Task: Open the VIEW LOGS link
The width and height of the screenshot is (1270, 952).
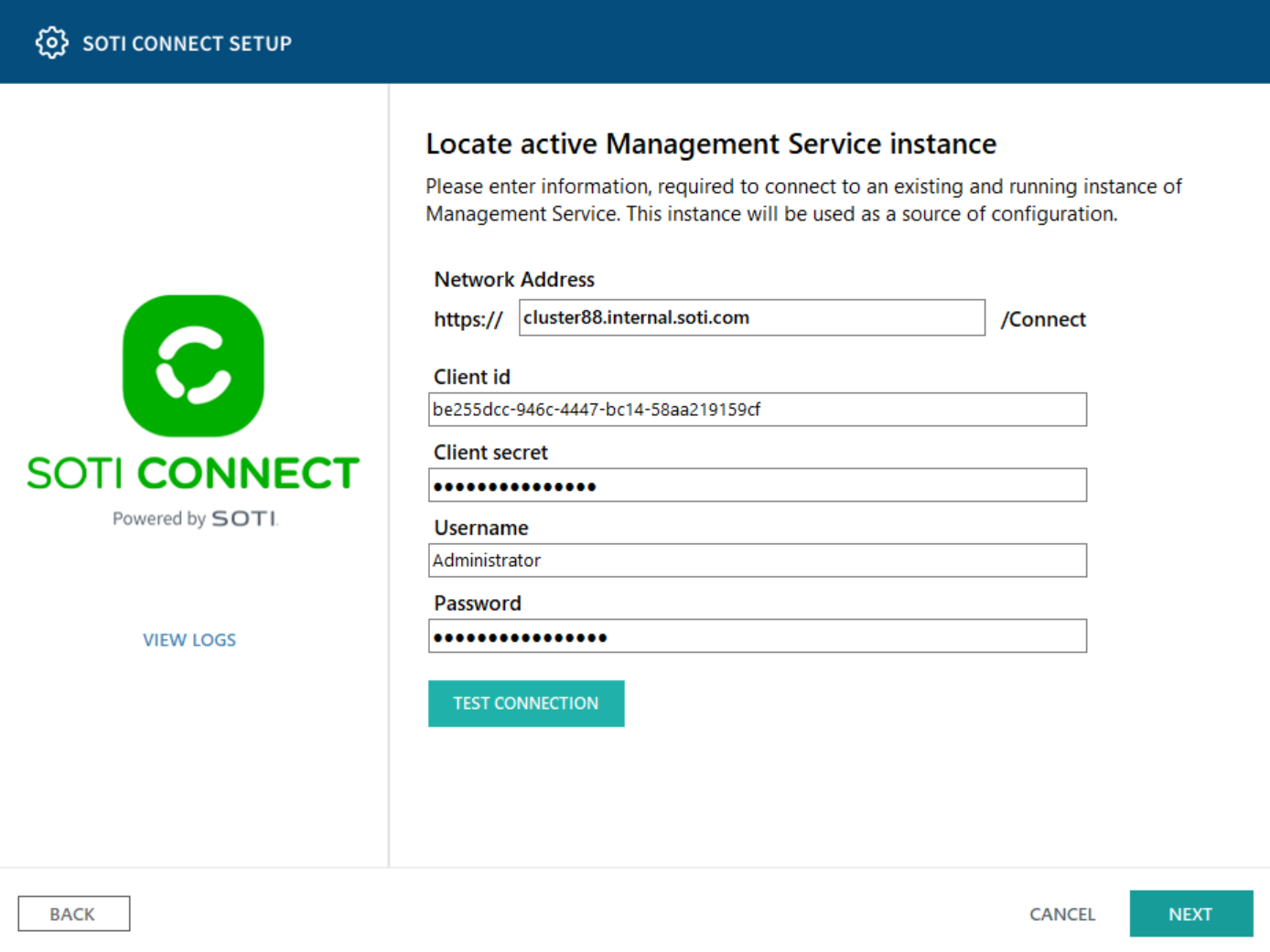Action: tap(189, 640)
